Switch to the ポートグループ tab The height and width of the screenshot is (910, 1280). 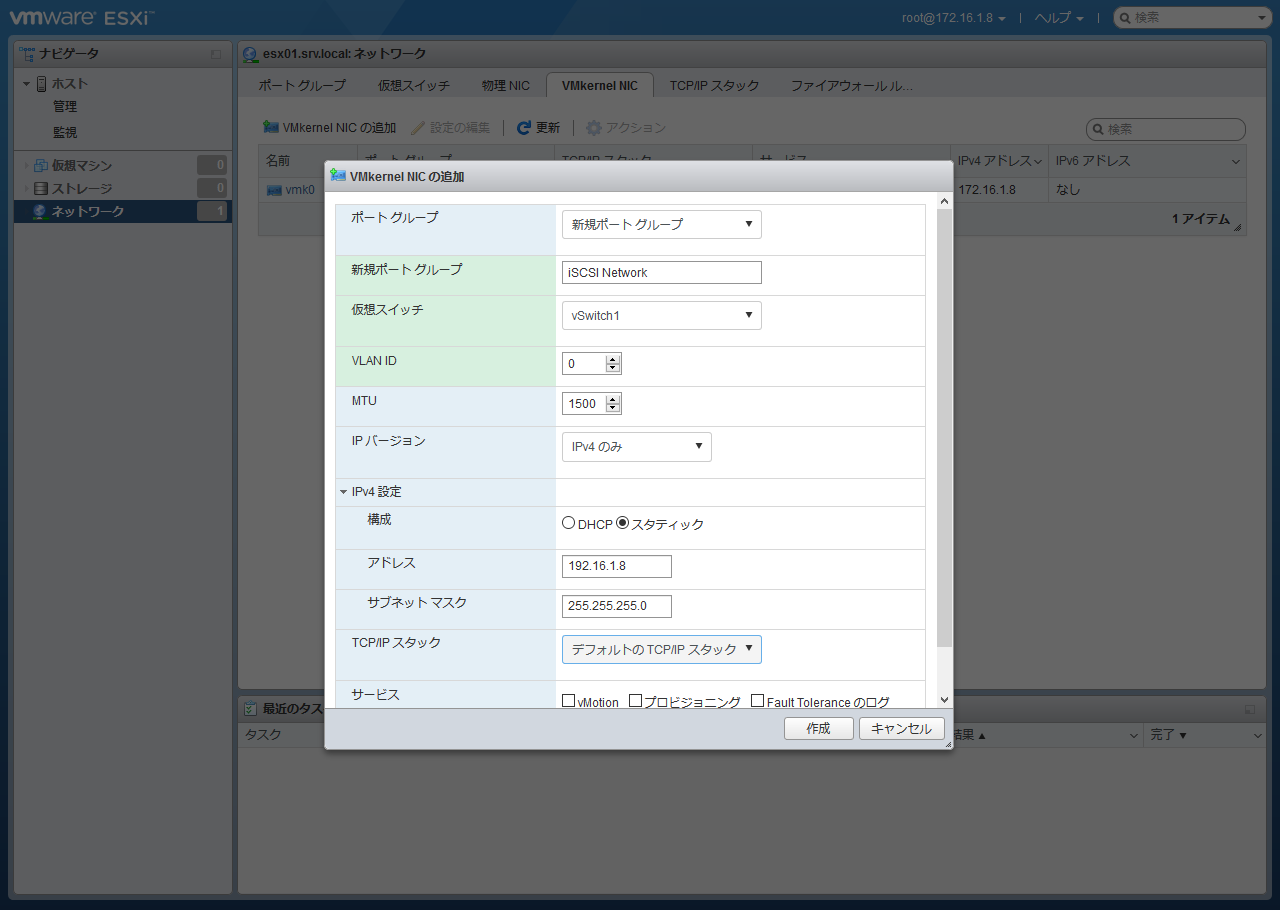302,86
